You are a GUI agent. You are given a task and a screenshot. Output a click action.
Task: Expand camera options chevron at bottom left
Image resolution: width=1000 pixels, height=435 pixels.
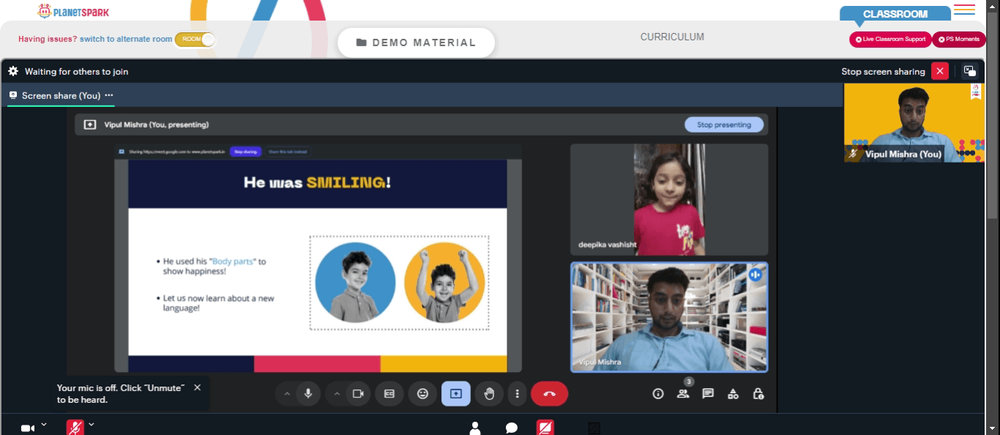pyautogui.click(x=43, y=424)
